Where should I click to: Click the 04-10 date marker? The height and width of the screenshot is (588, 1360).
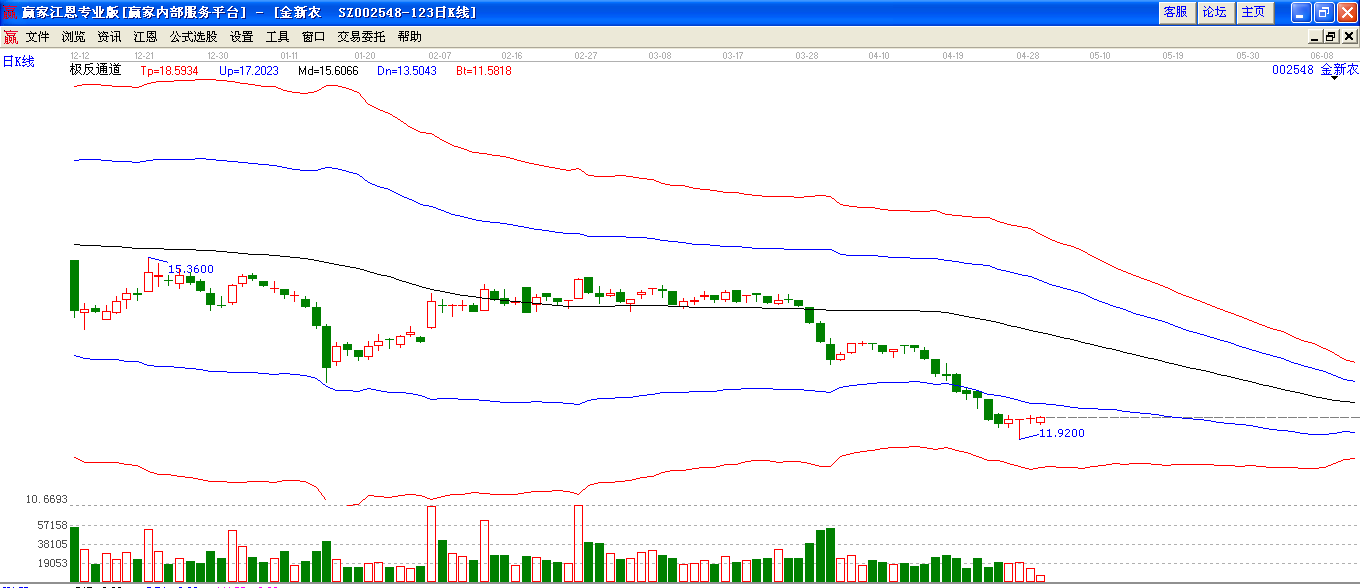click(x=879, y=55)
